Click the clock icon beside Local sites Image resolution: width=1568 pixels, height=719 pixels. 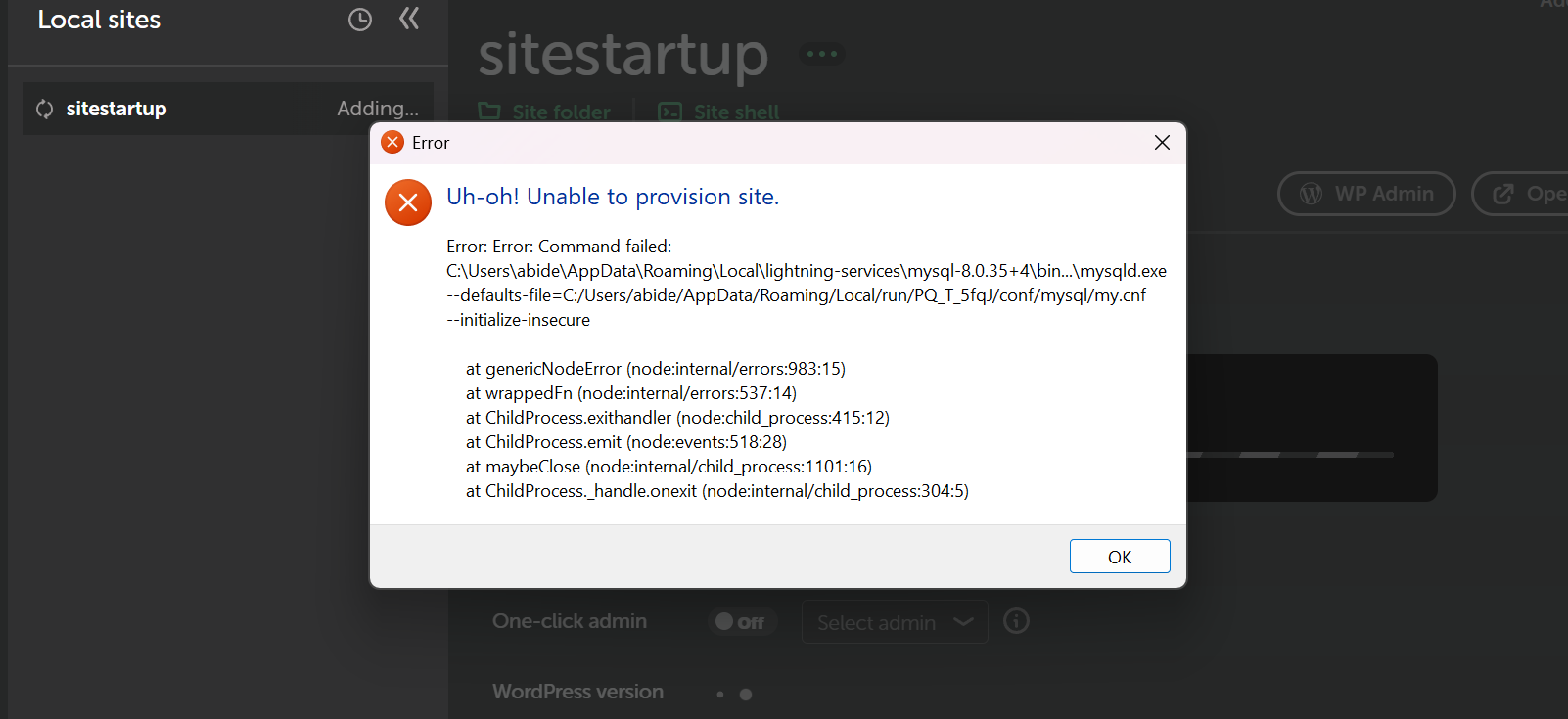pos(360,20)
